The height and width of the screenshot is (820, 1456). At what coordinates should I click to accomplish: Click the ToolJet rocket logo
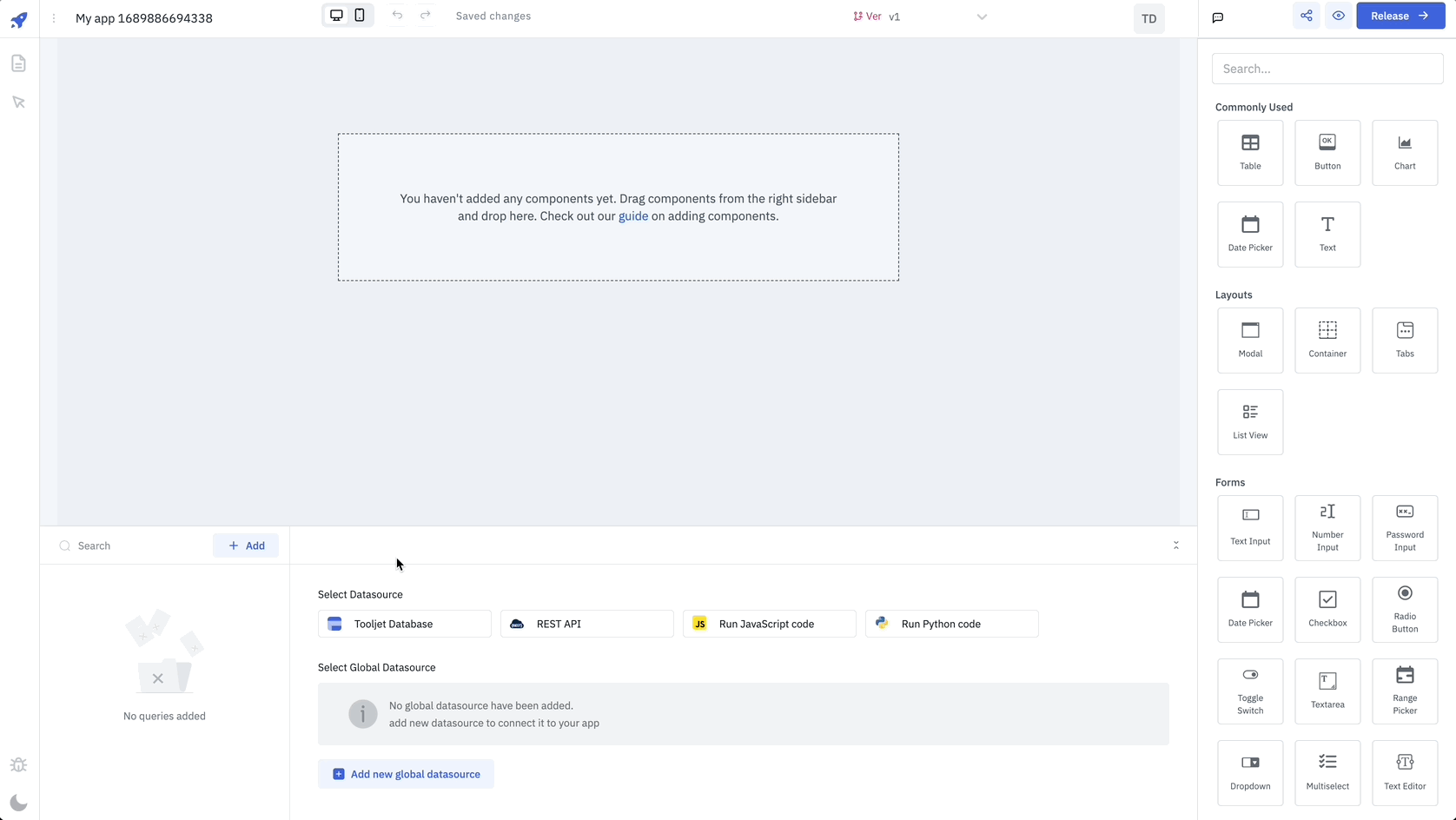[19, 19]
